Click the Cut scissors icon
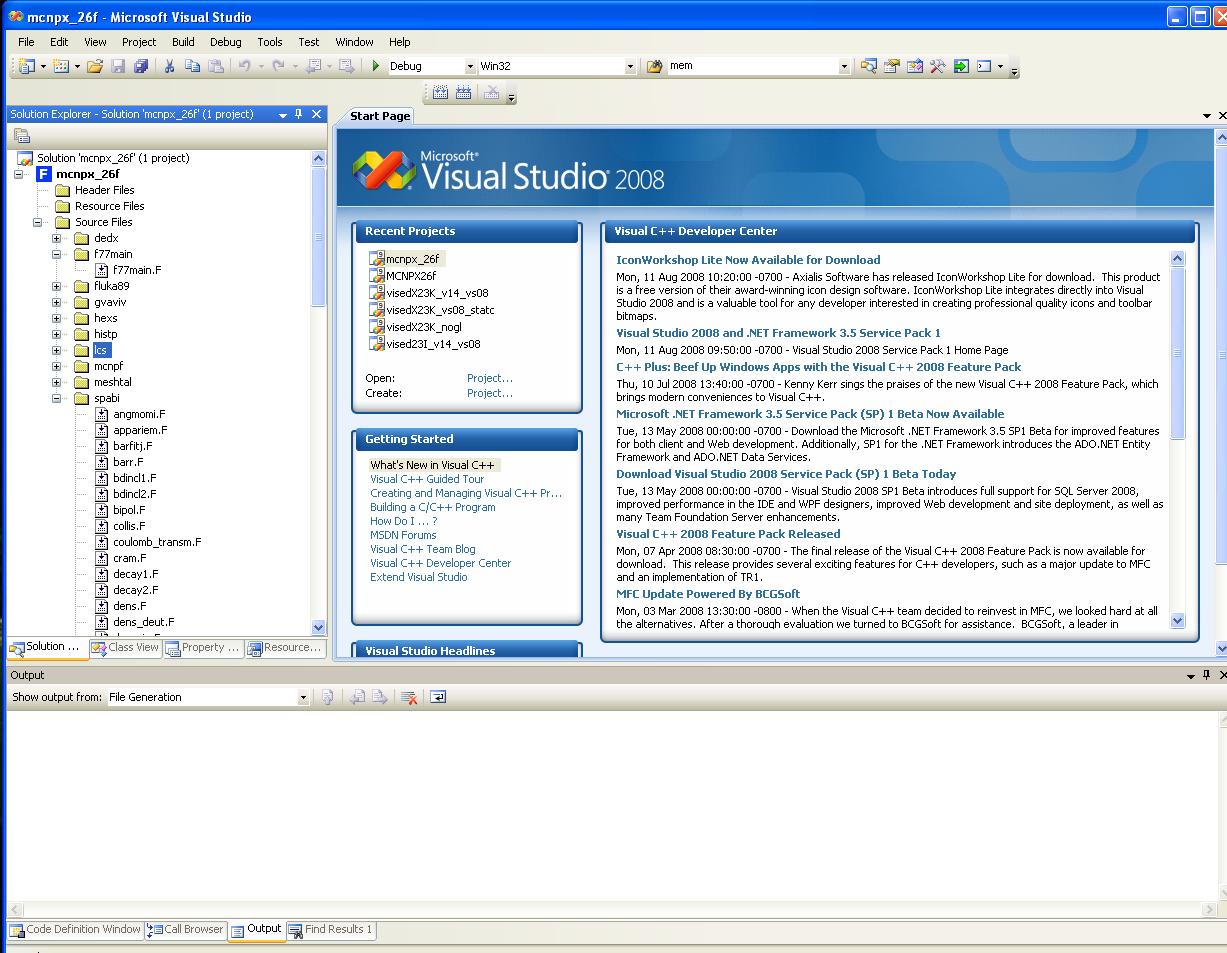The width and height of the screenshot is (1227, 953). [x=169, y=66]
